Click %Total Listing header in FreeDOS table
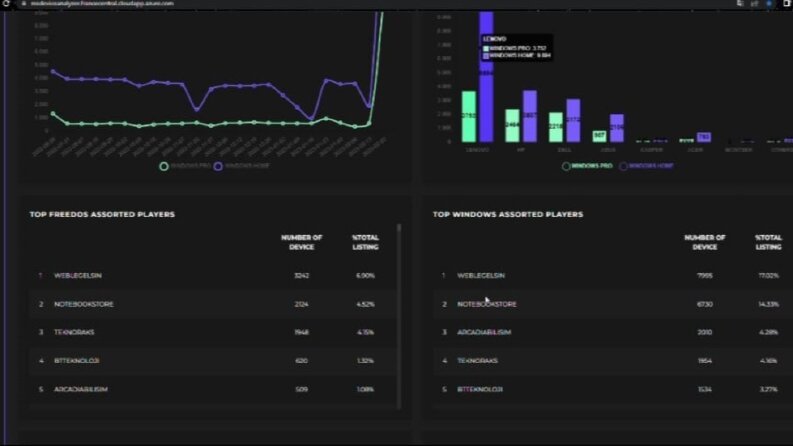The width and height of the screenshot is (793, 446). tap(365, 242)
